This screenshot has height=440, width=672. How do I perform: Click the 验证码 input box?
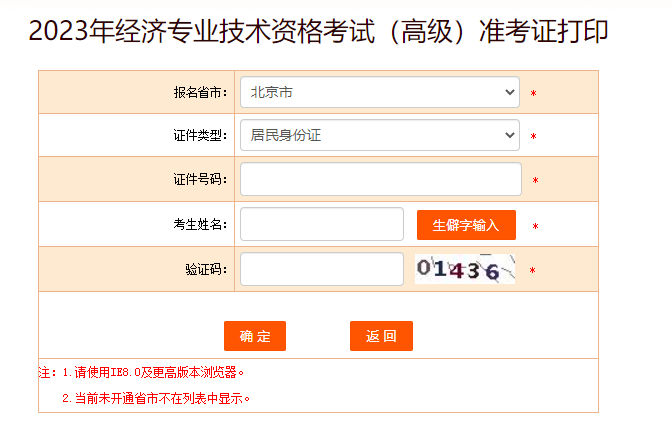pos(322,269)
